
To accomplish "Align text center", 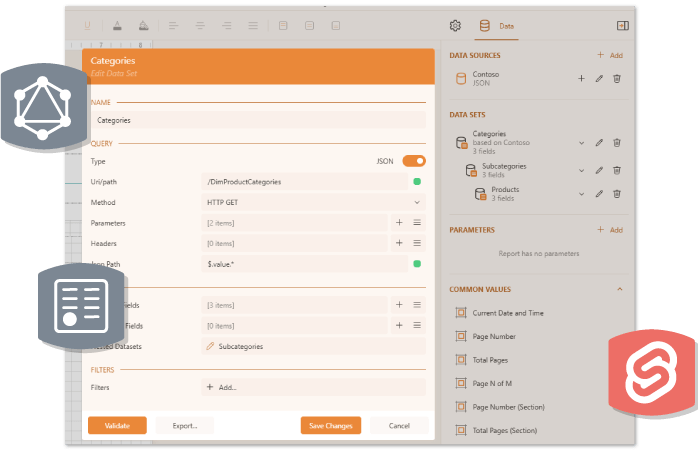I will click(200, 26).
